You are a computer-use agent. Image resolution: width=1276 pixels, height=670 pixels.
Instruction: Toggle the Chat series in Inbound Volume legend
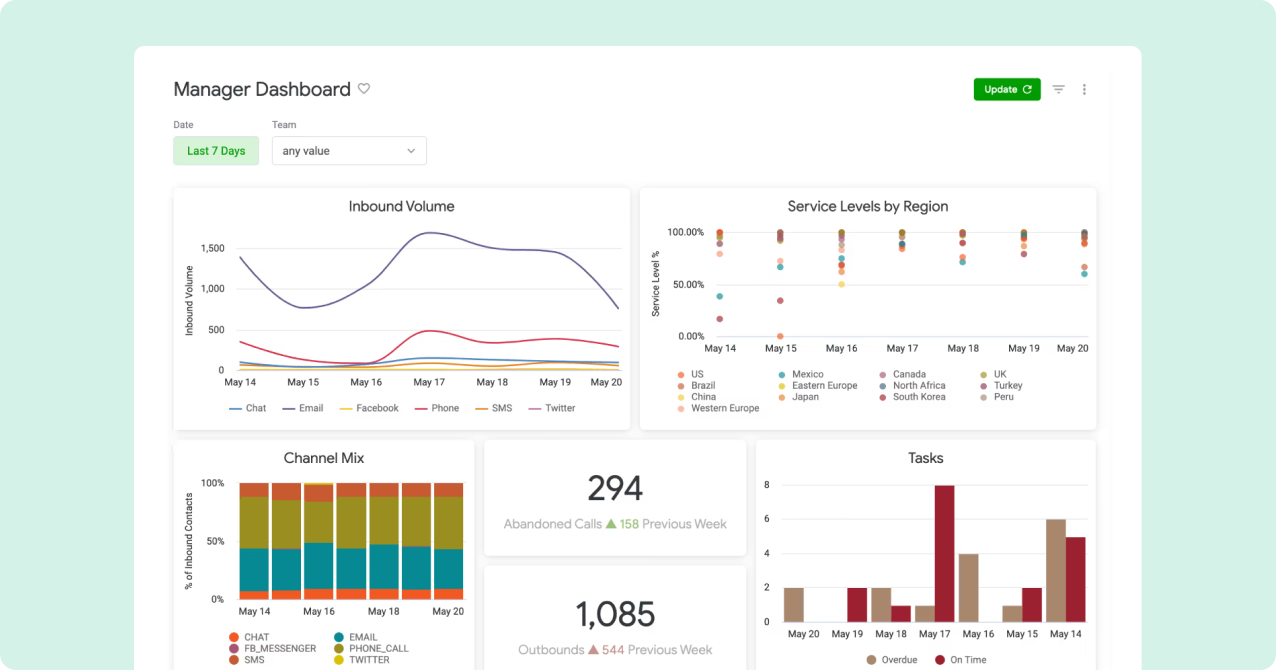(x=248, y=408)
